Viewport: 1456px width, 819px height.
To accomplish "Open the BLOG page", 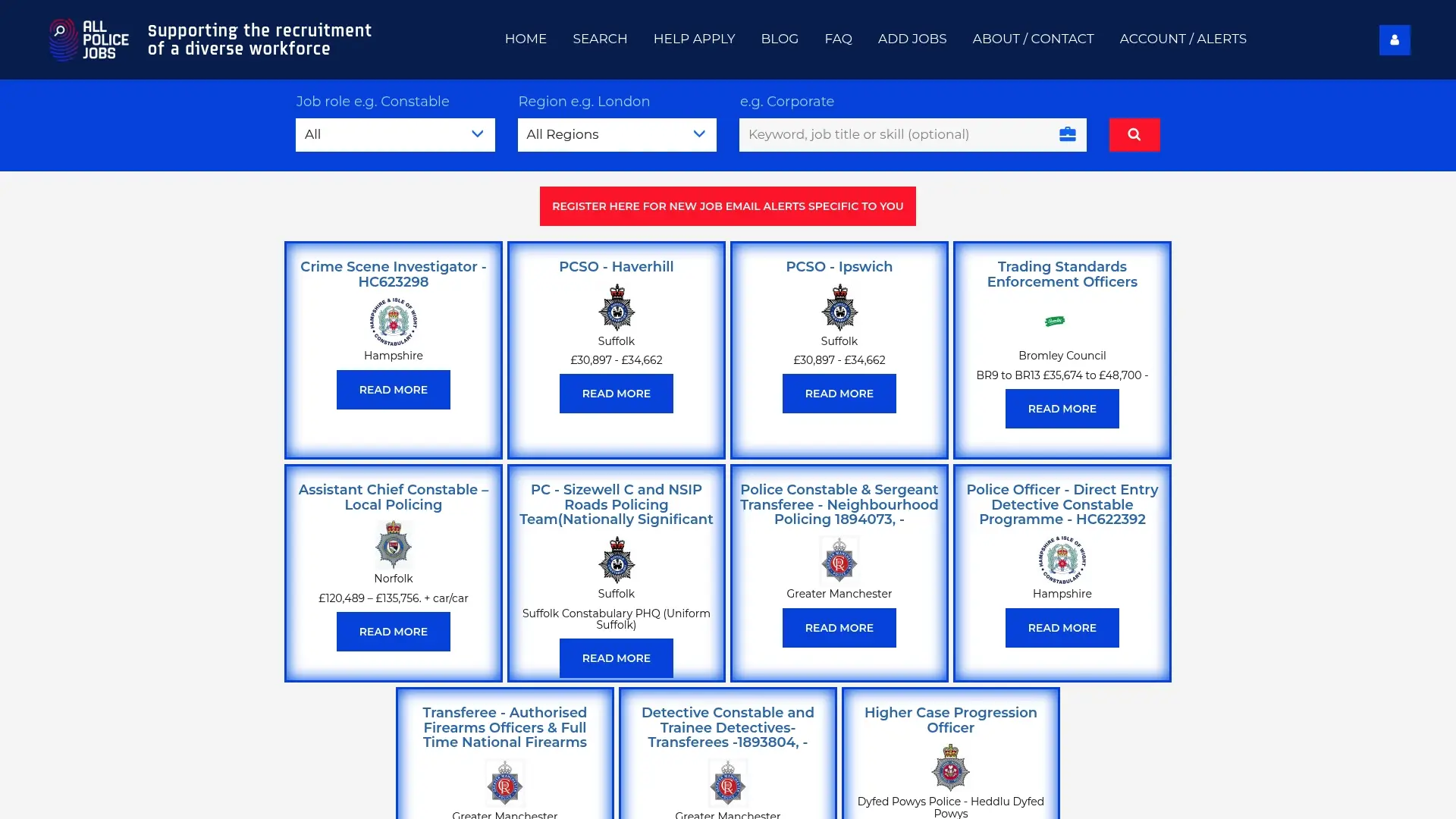I will [x=780, y=39].
